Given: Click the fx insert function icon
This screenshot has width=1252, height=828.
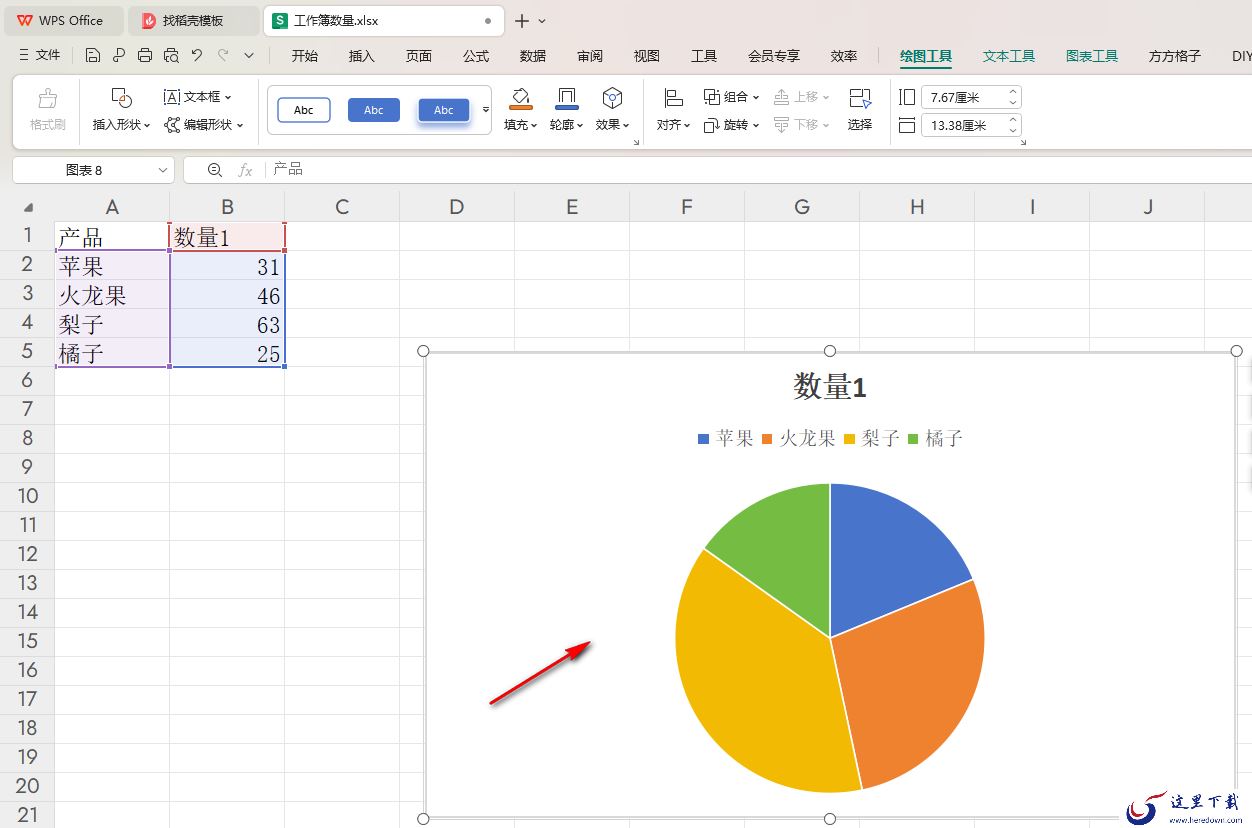Looking at the screenshot, I should point(245,170).
